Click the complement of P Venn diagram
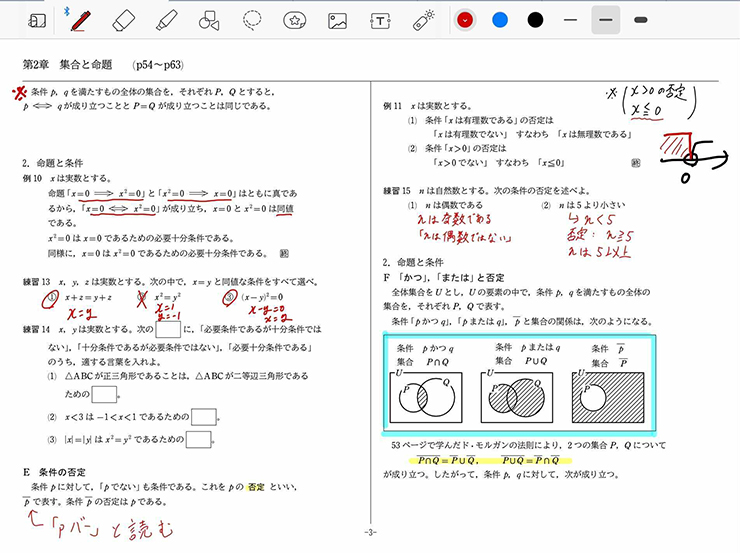 click(608, 397)
